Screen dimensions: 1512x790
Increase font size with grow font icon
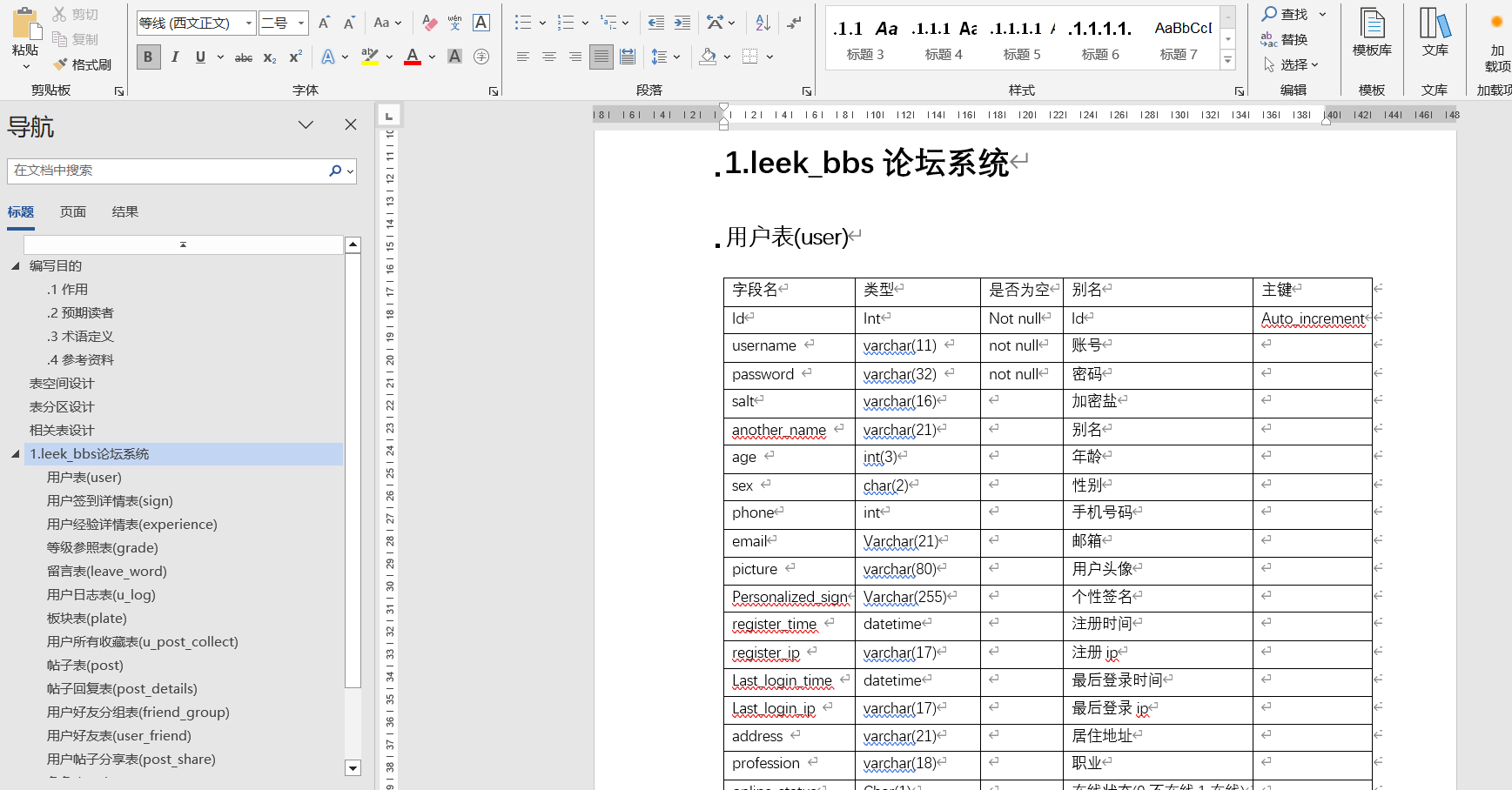coord(324,23)
